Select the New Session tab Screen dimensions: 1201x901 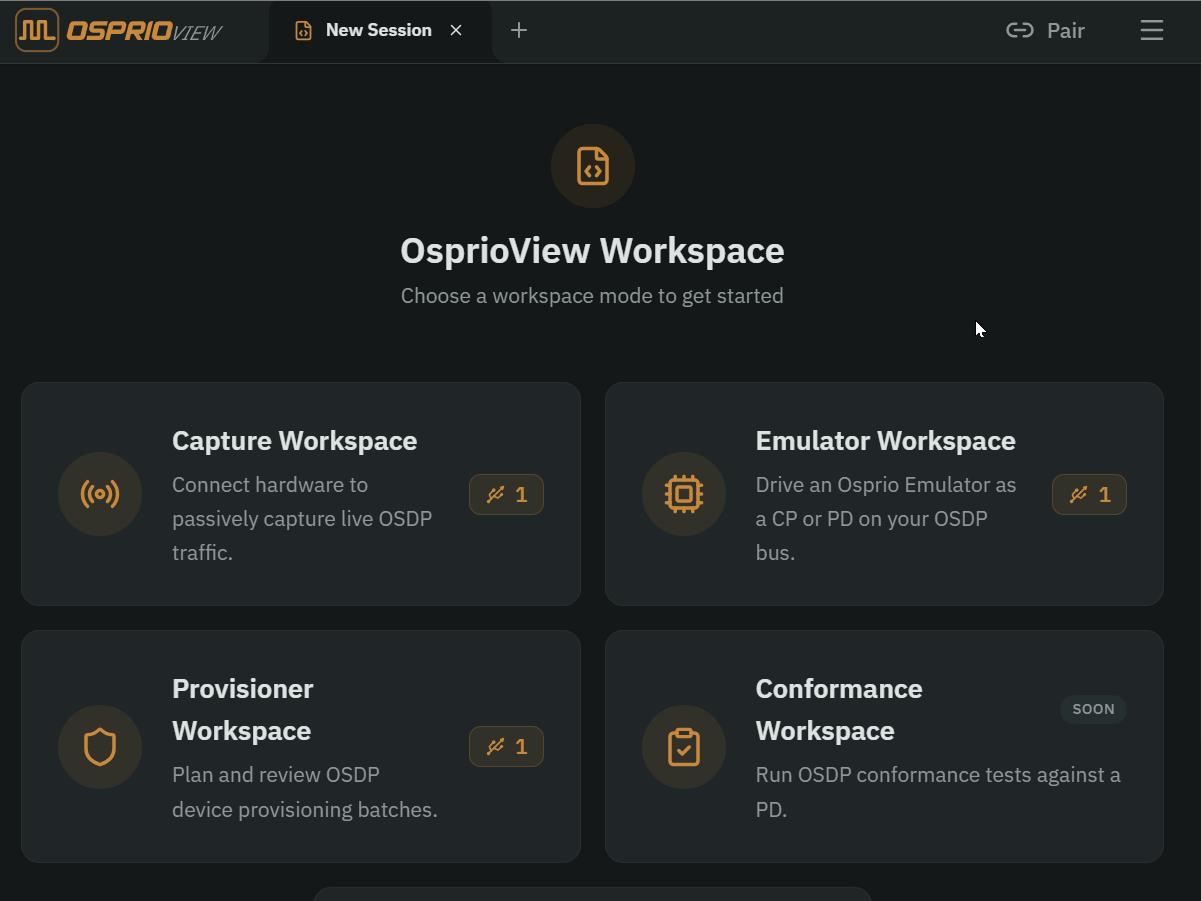click(380, 31)
